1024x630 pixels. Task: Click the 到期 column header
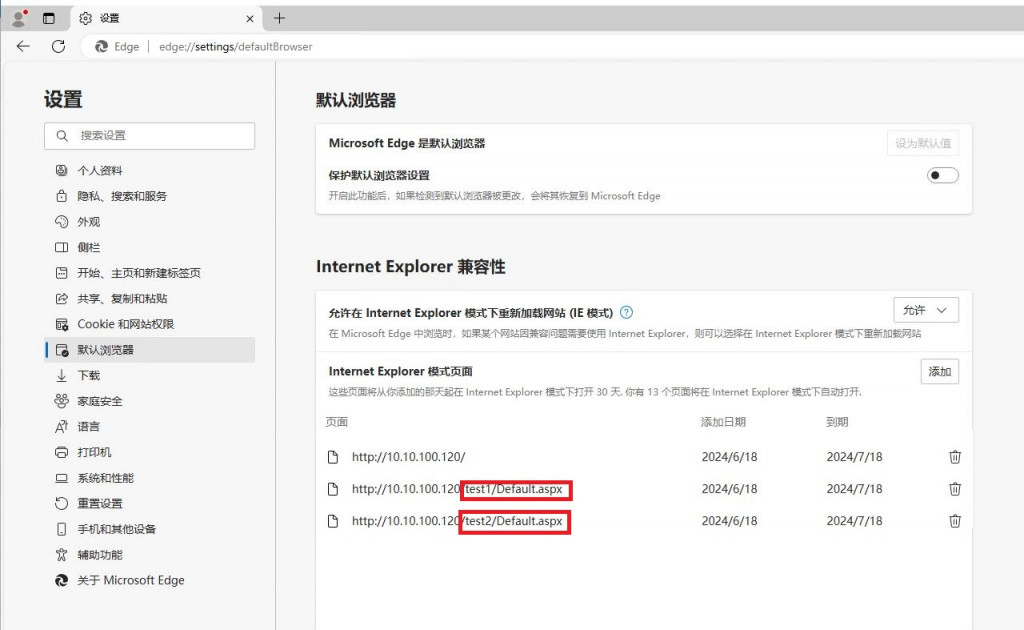click(x=837, y=422)
